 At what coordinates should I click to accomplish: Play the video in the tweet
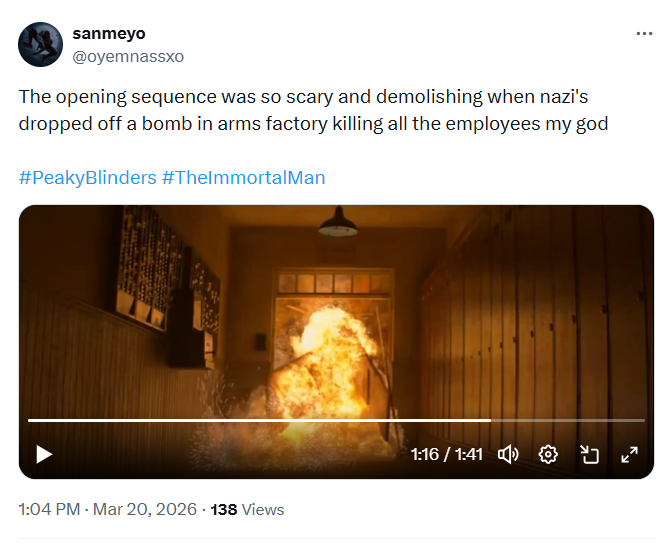43,454
